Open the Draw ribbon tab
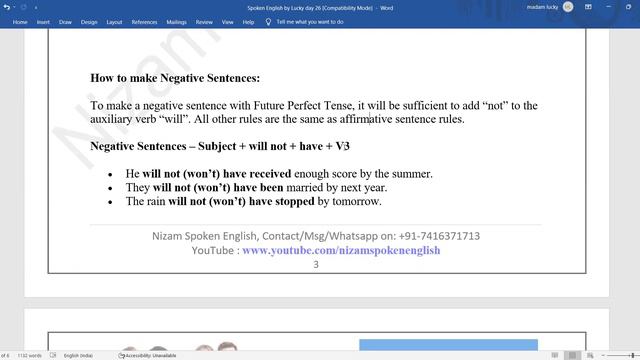The image size is (640, 360). tap(65, 22)
